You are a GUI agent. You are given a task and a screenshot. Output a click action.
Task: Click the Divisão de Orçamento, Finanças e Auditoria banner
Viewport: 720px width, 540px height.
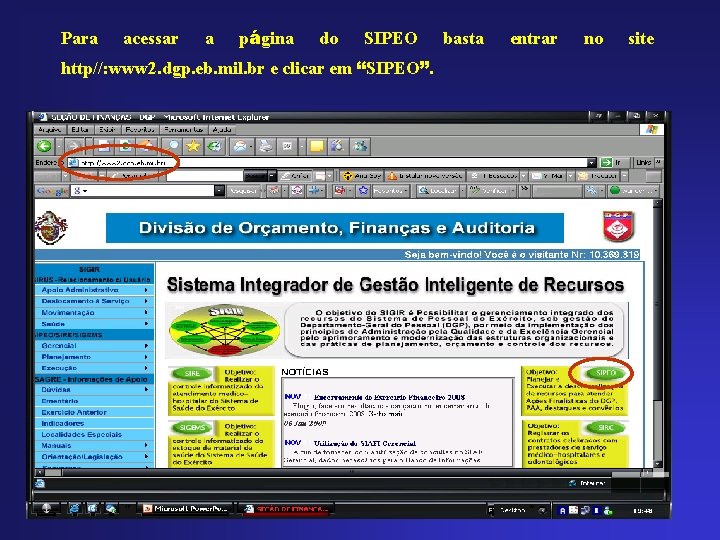coord(335,228)
